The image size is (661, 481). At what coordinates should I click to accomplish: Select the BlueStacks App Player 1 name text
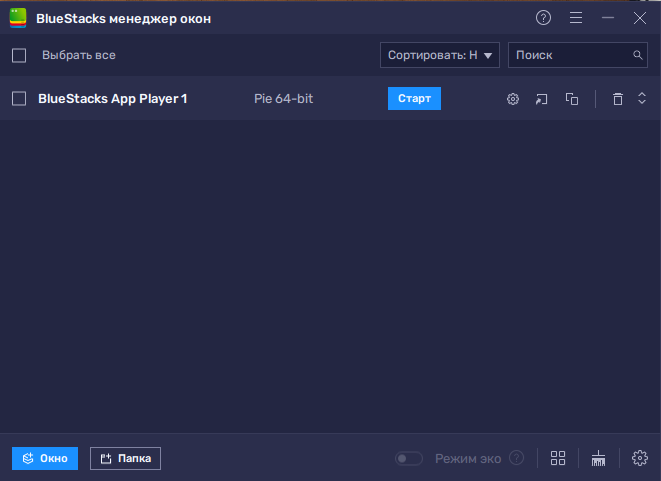point(113,99)
